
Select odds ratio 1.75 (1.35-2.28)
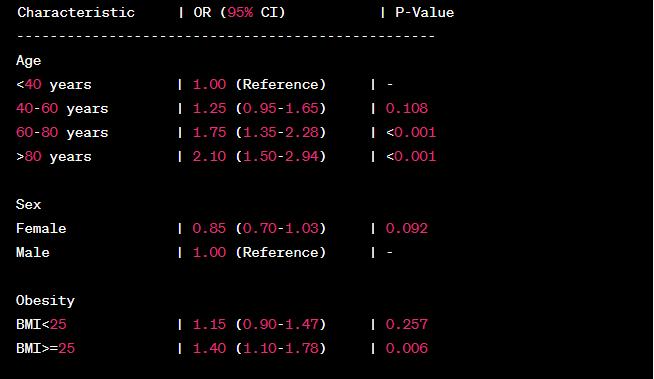[x=259, y=133]
